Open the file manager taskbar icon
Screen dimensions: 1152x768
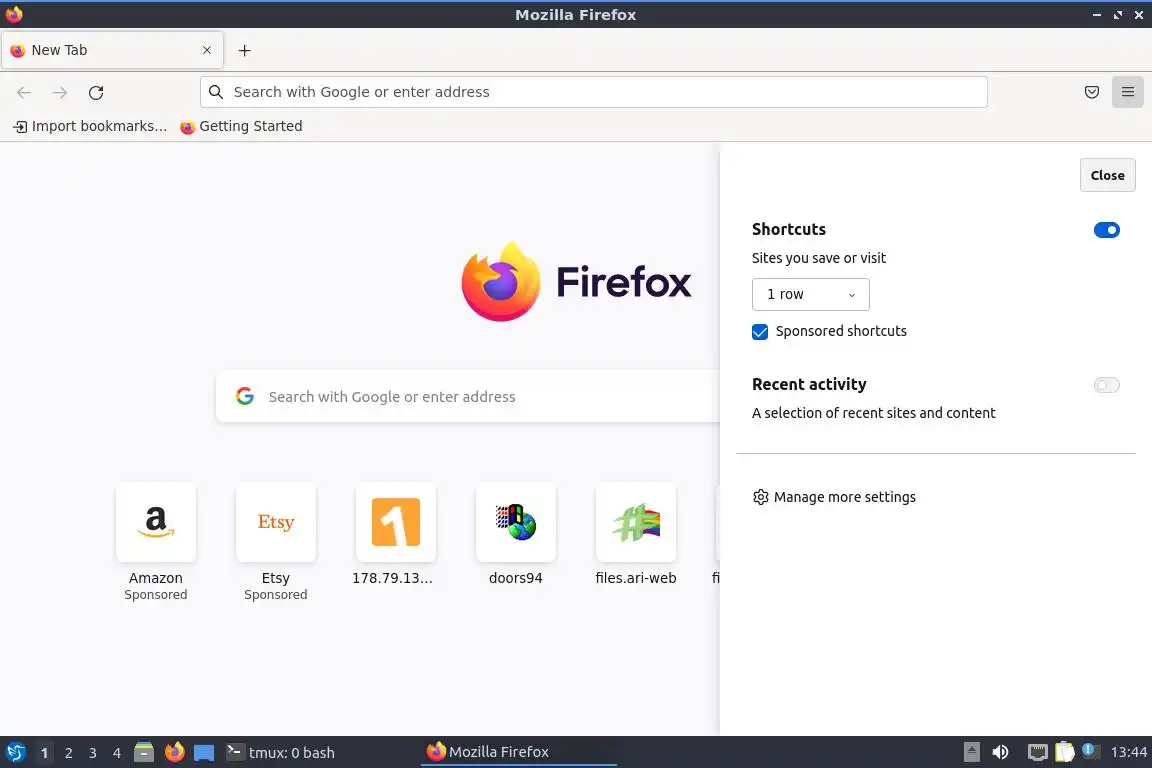coord(144,752)
